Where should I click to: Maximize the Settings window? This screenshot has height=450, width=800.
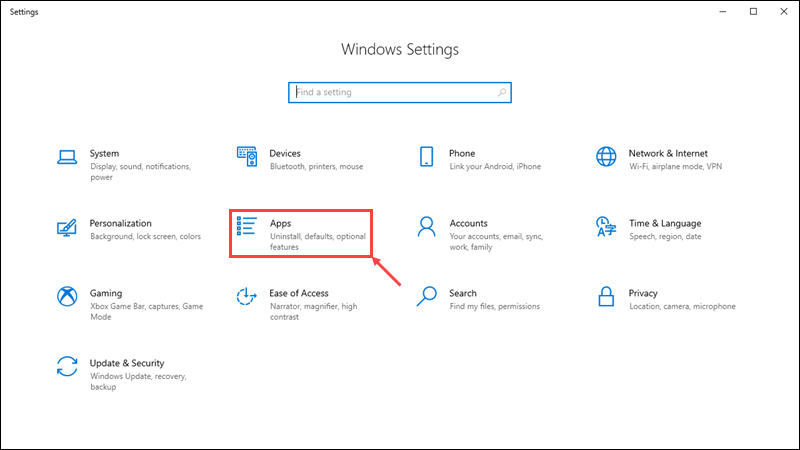(753, 11)
